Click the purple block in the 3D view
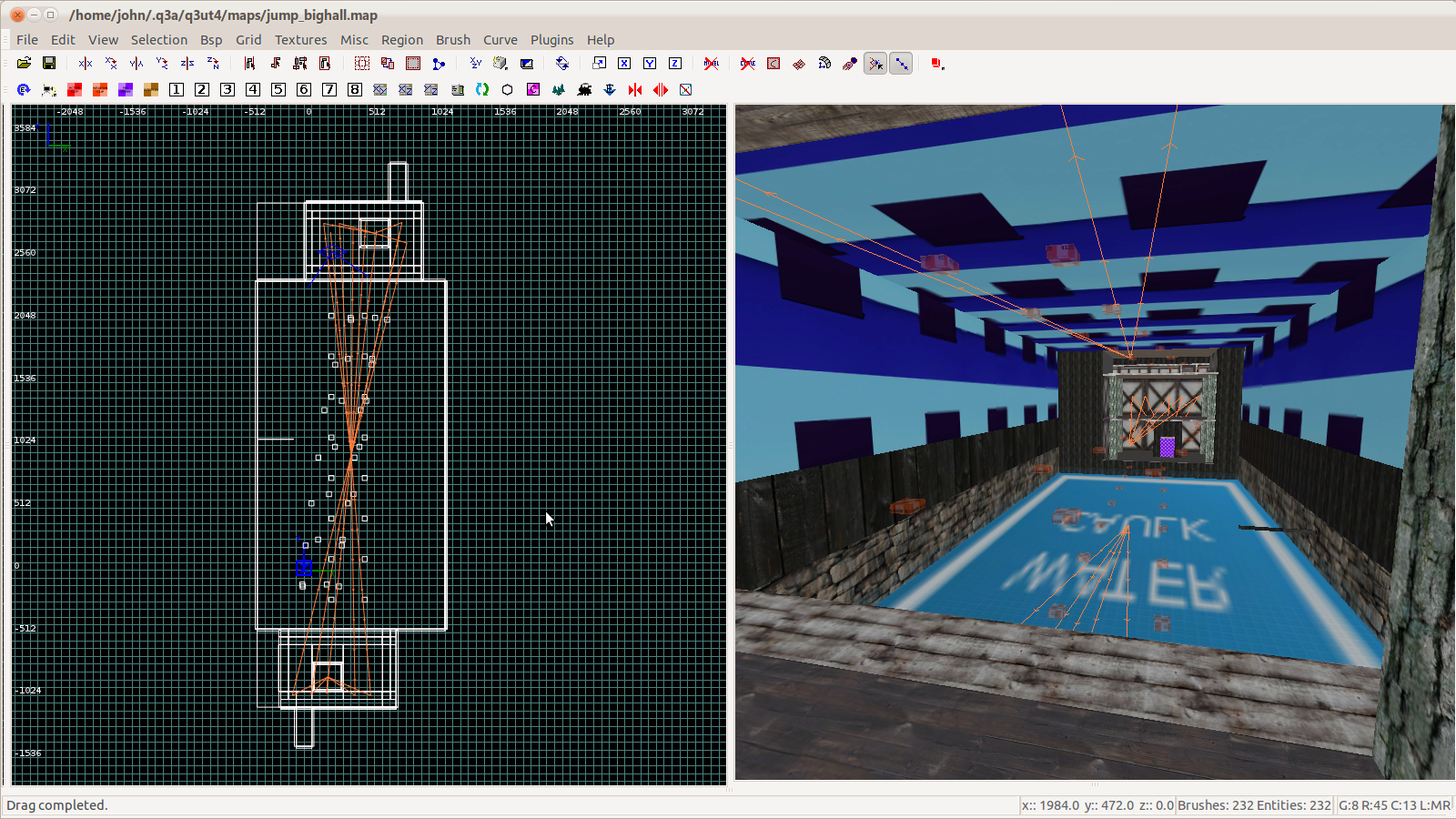1456x819 pixels. click(1168, 446)
